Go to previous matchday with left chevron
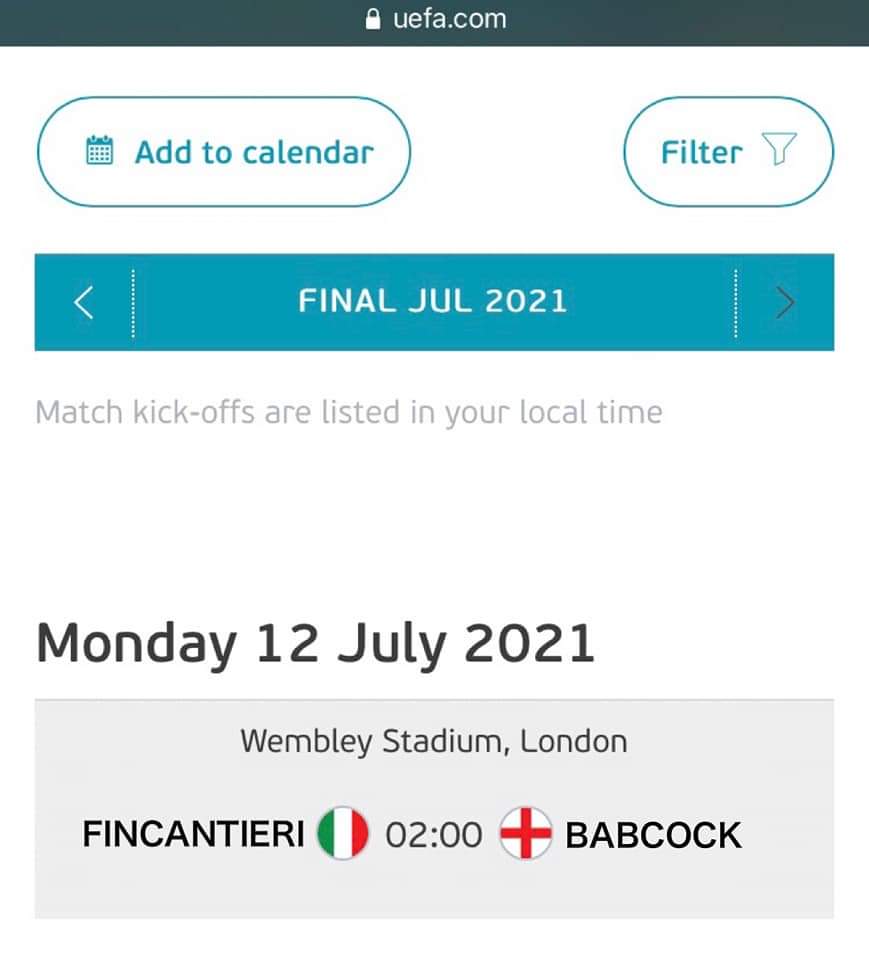This screenshot has width=869, height=960. point(84,302)
